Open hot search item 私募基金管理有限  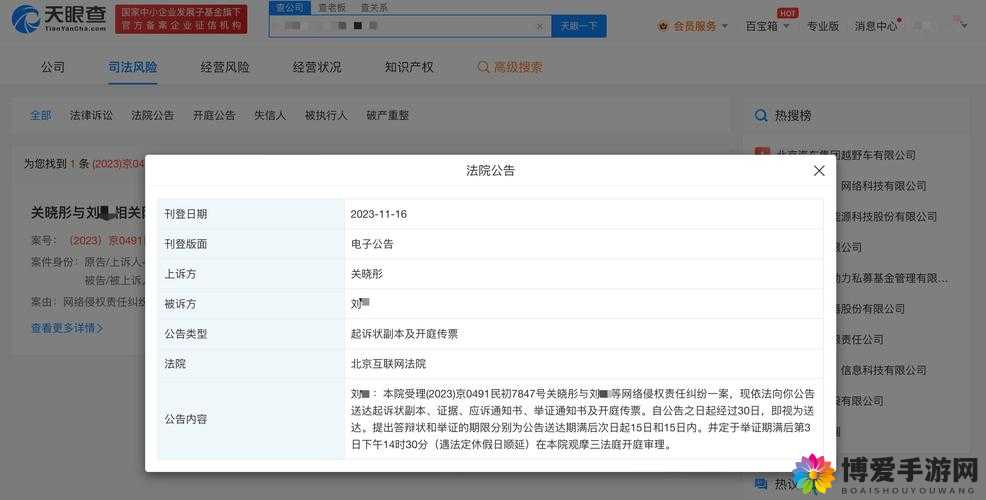[x=892, y=278]
